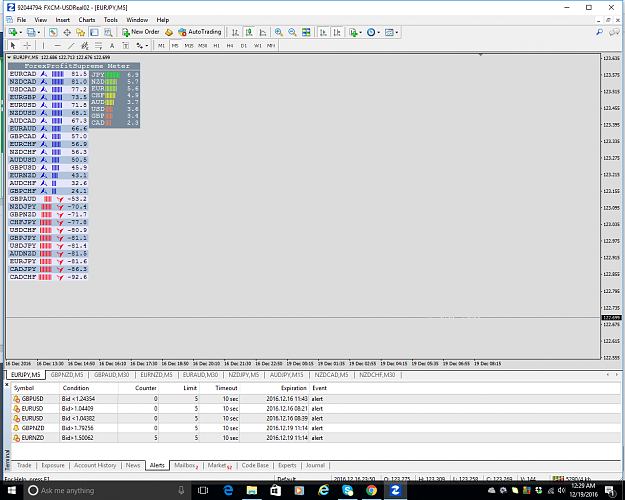This screenshot has height=500, width=625.
Task: Open the New Chart toolbar icon
Action: tap(12, 32)
